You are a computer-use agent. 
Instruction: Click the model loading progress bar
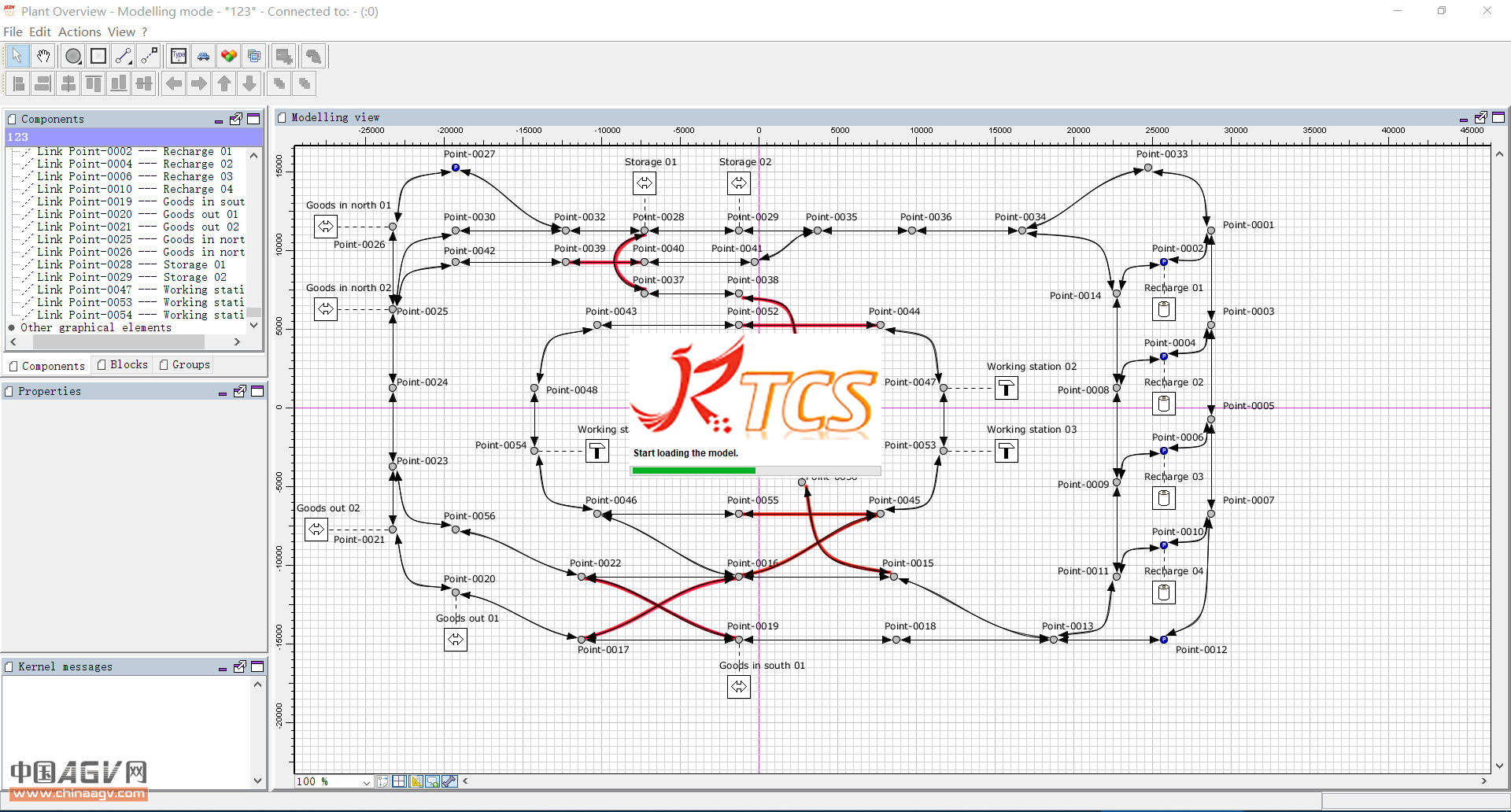tap(755, 471)
